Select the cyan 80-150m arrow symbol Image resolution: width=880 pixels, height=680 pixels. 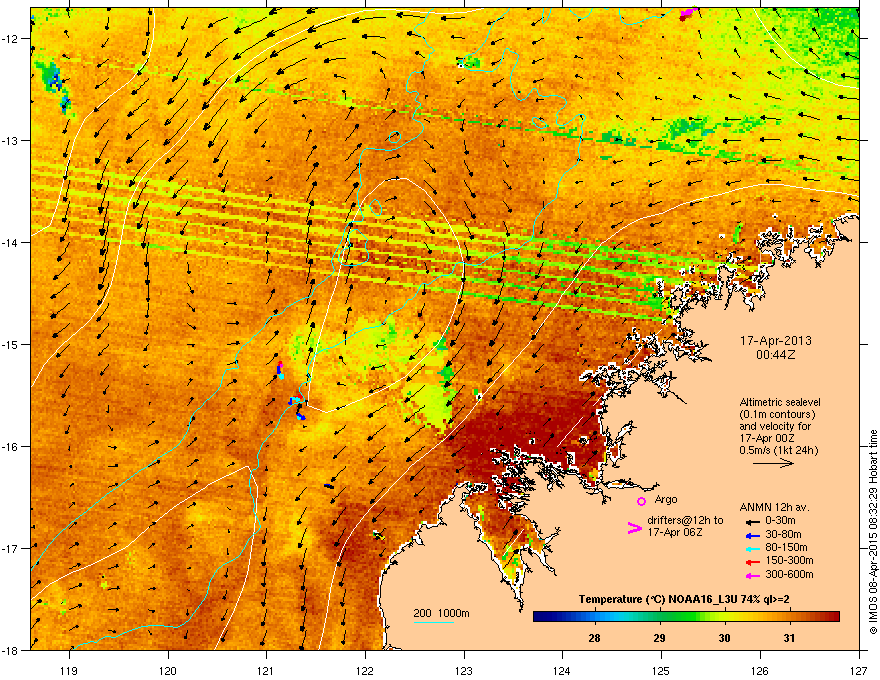pos(752,549)
